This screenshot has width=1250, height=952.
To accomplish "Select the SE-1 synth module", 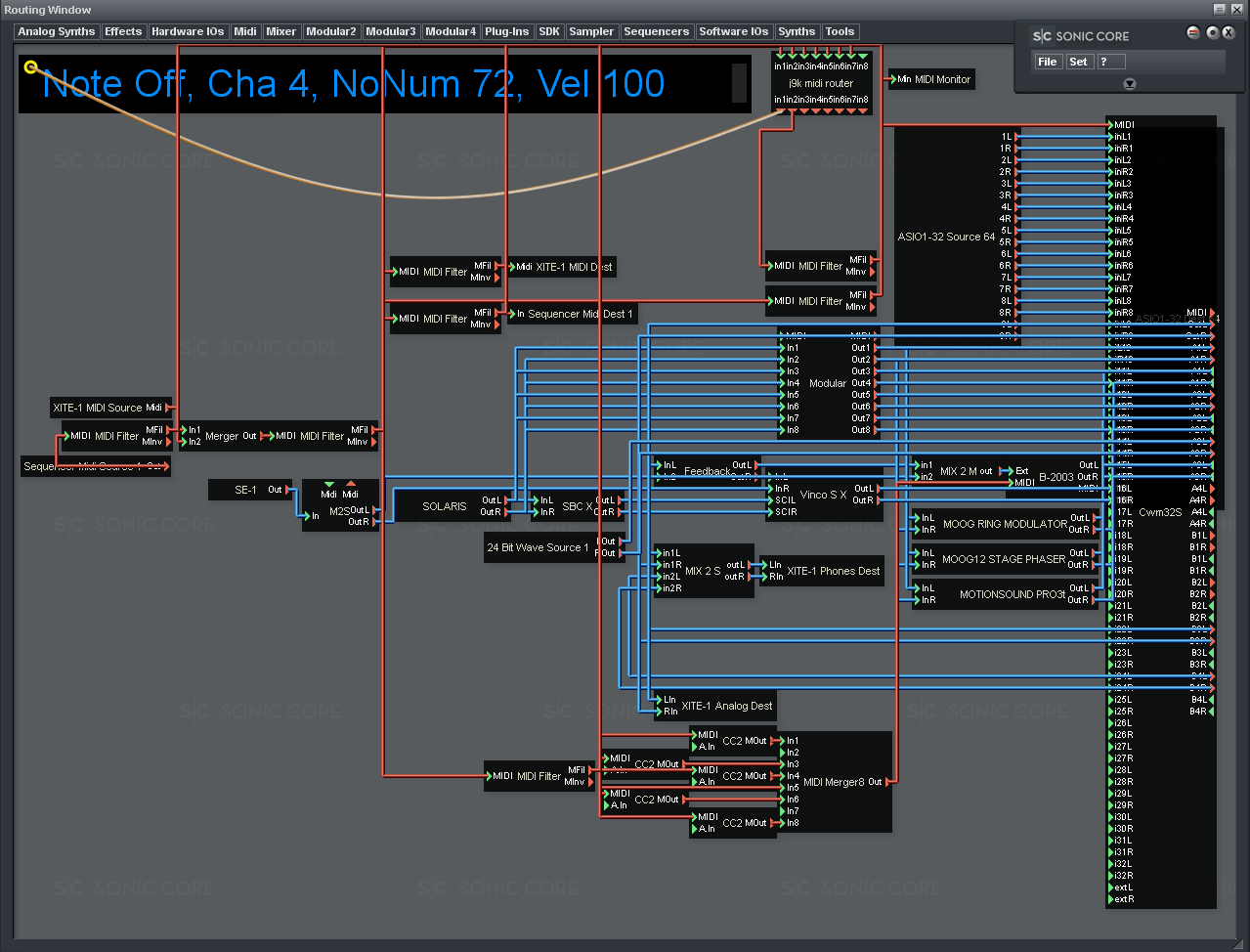I will tap(250, 490).
